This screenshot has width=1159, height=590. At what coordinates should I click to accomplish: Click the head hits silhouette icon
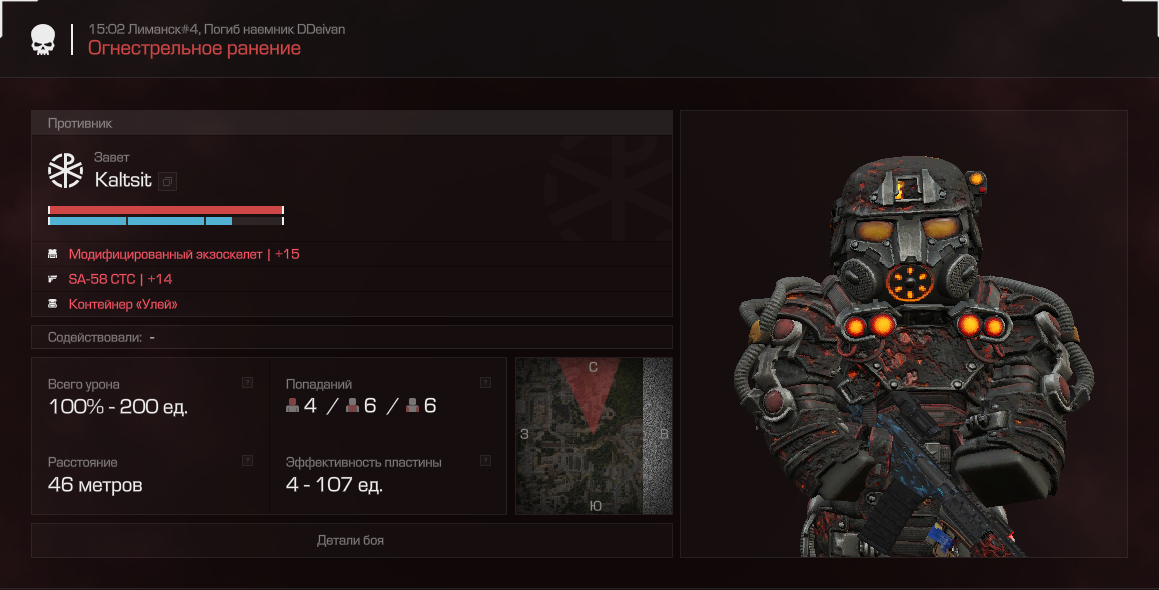pyautogui.click(x=293, y=405)
